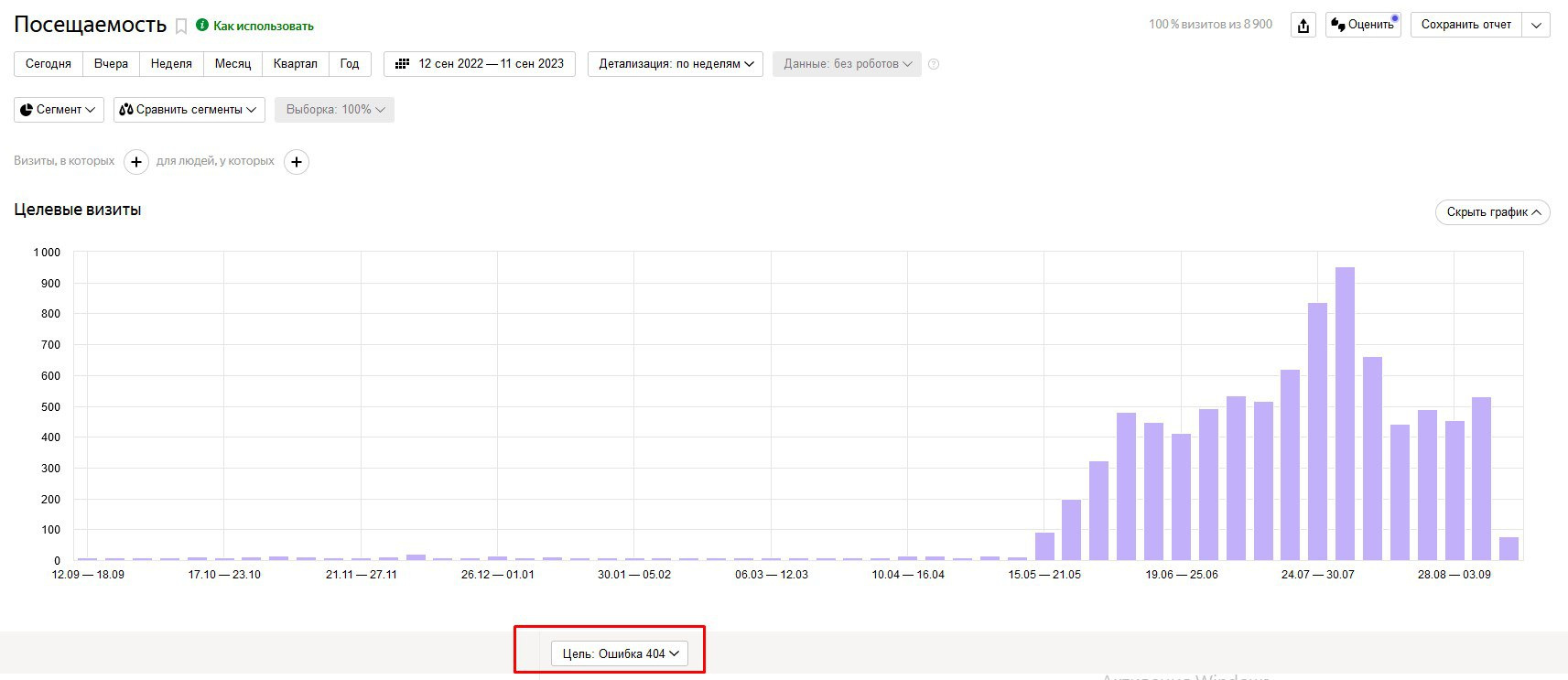Click the bar for week 24.07 — 30.07
The height and width of the screenshot is (680, 1568).
click(x=1317, y=431)
